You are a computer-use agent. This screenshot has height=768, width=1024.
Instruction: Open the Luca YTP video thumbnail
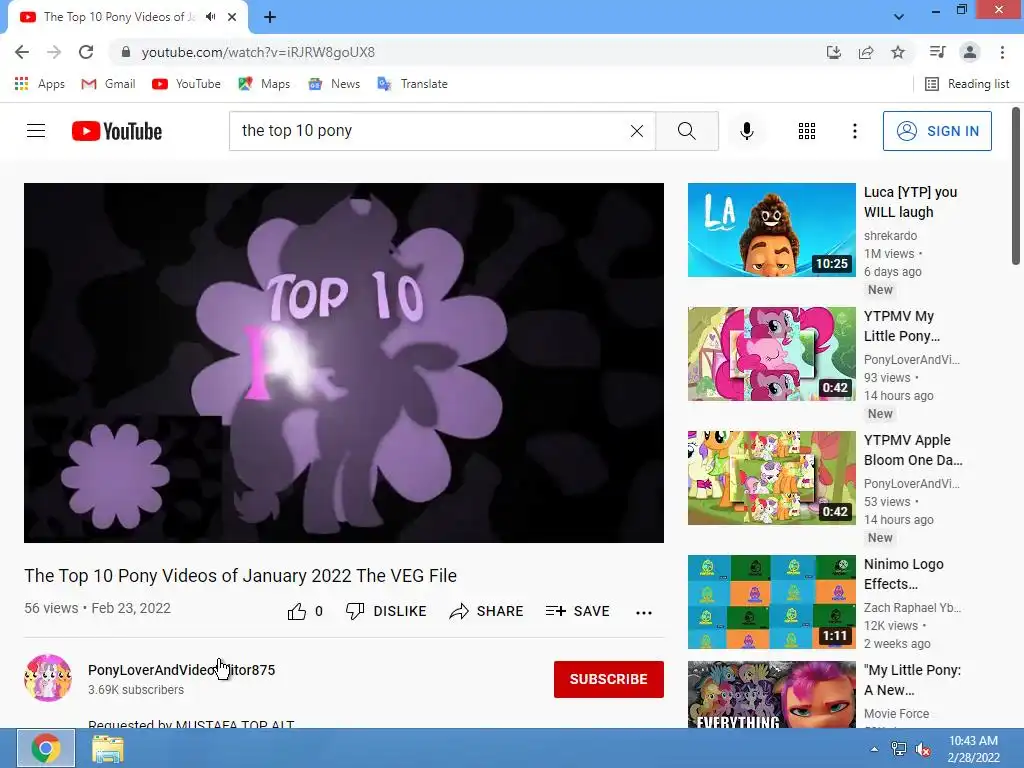coord(771,230)
